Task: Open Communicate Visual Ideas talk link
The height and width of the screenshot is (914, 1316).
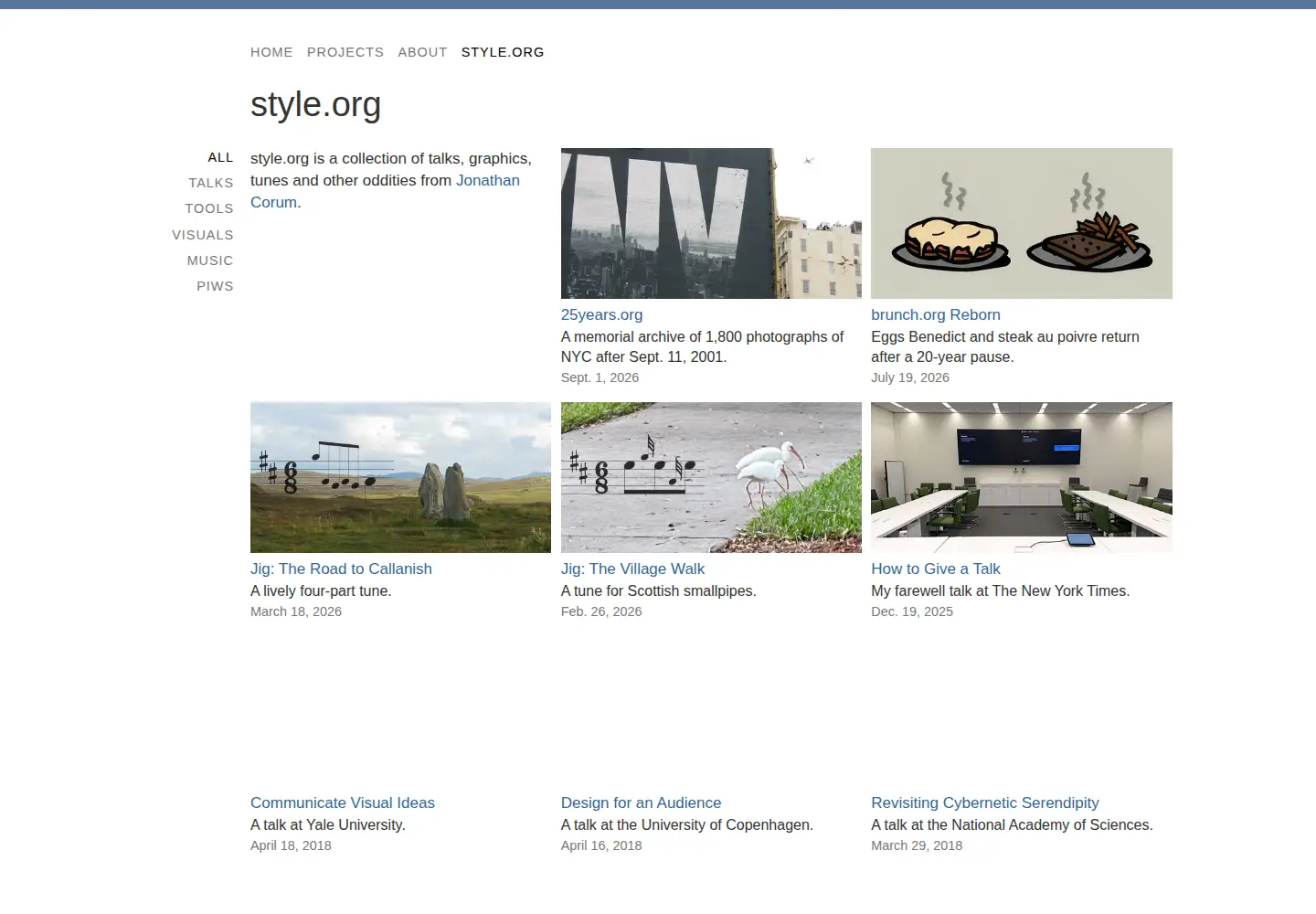Action: 343,802
